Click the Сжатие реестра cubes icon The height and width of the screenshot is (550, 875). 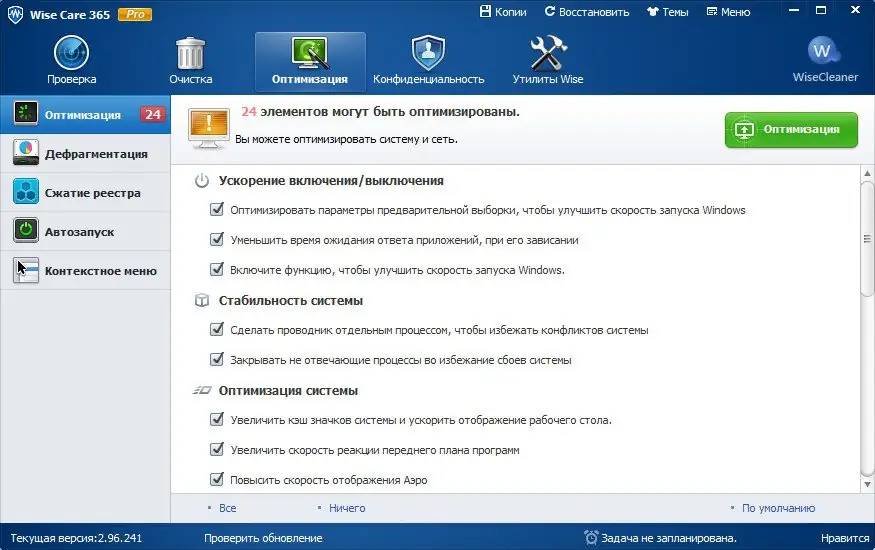(26, 191)
